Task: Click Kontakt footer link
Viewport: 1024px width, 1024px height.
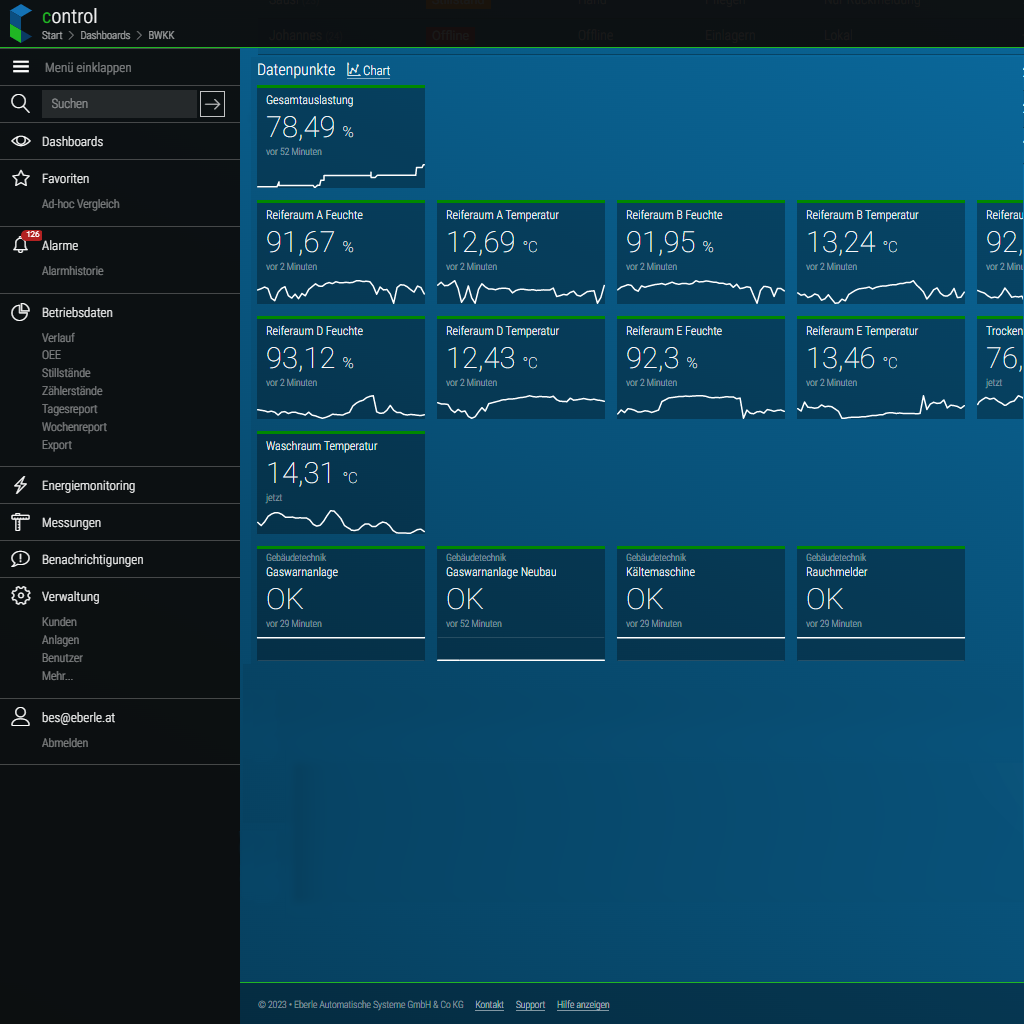Action: 489,1004
